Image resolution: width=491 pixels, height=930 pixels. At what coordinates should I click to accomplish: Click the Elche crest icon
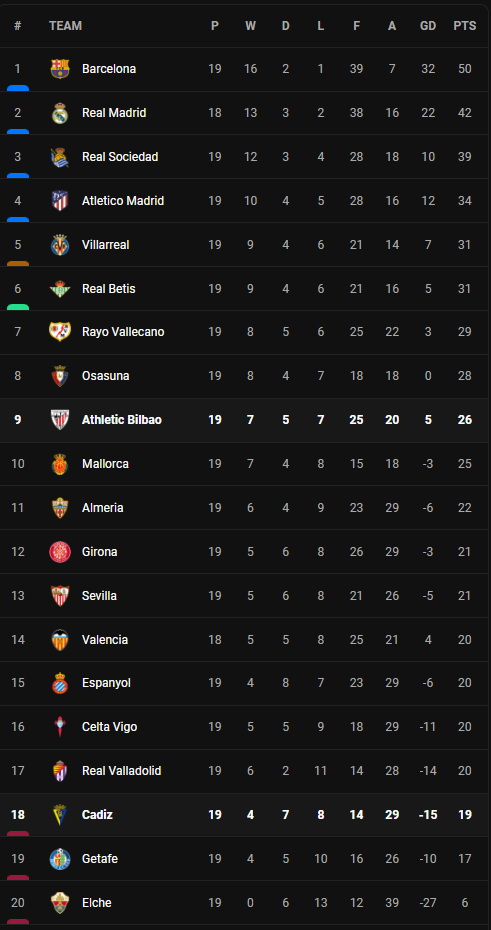[x=60, y=903]
